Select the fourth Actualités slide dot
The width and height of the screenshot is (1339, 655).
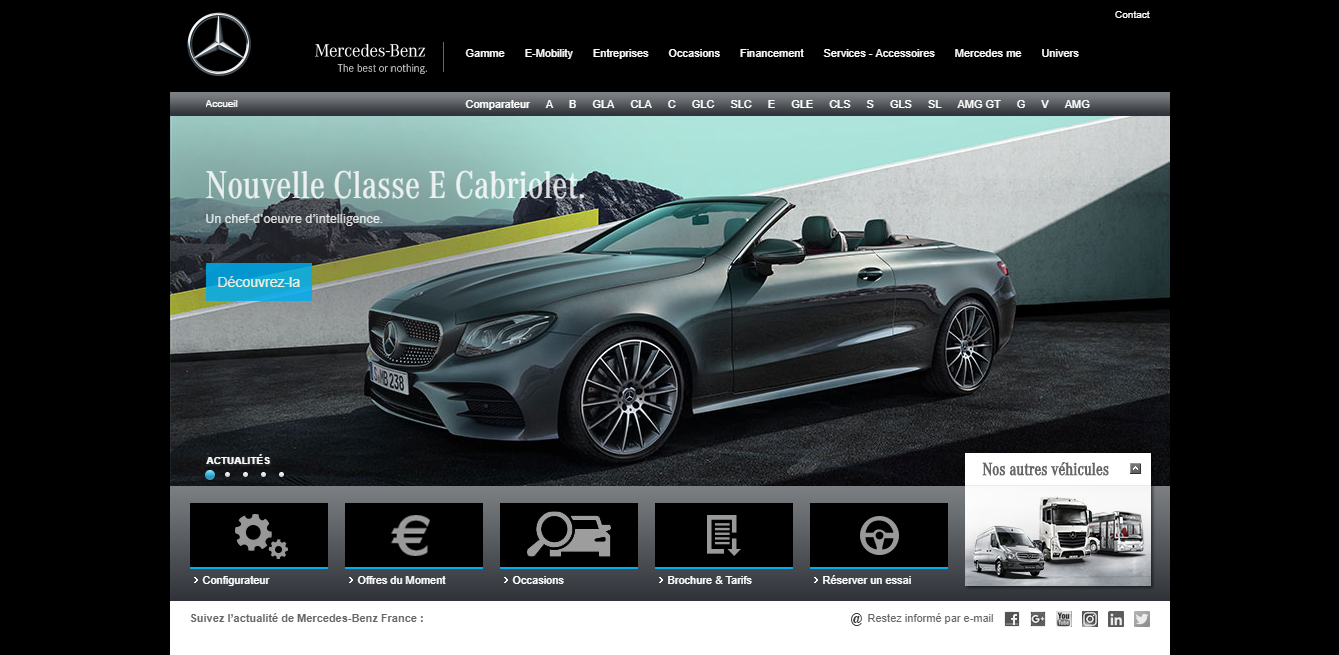tap(264, 475)
